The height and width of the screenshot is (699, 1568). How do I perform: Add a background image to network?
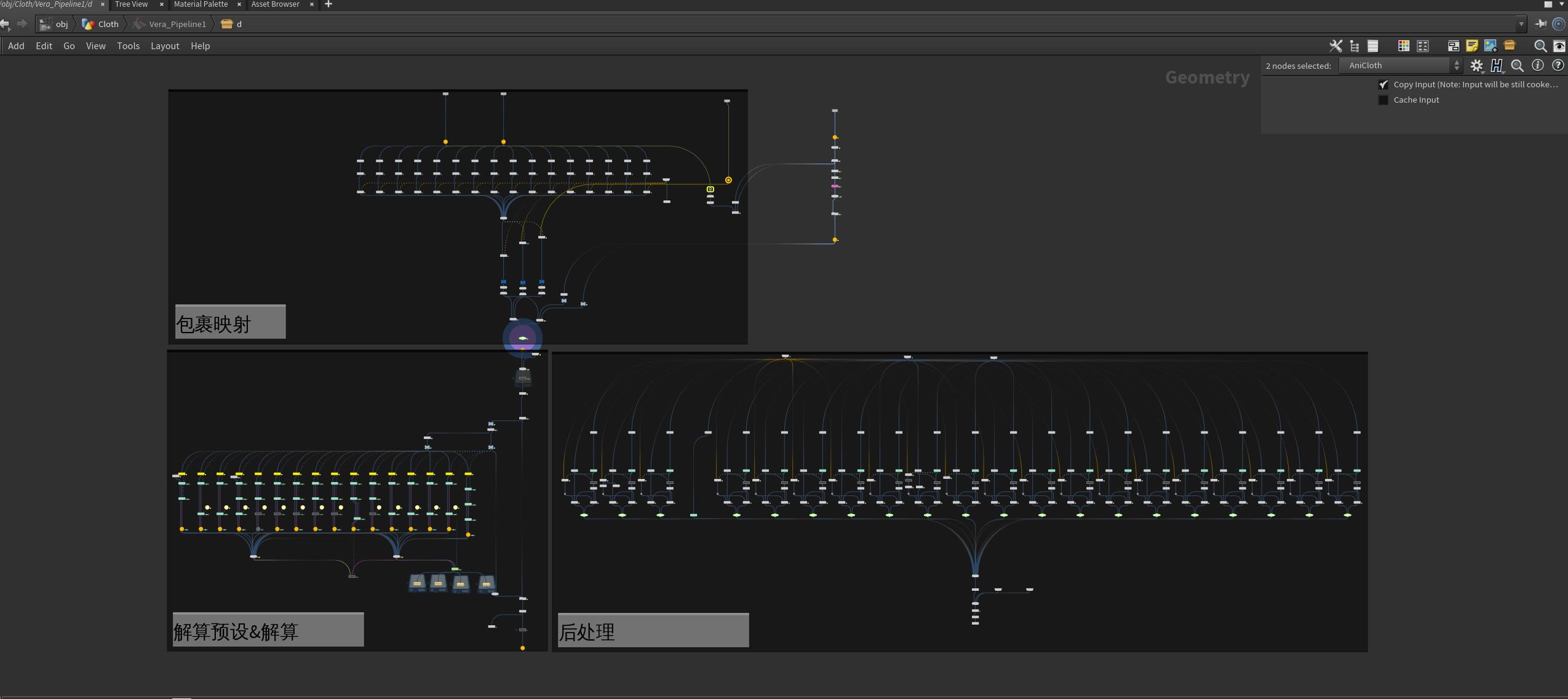1490,46
